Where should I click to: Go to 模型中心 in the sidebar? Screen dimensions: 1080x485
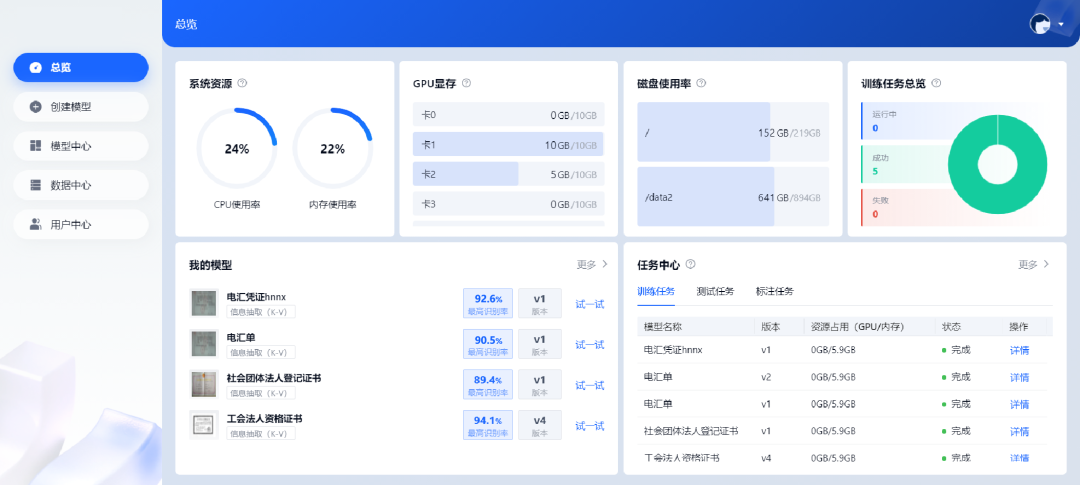tap(81, 146)
